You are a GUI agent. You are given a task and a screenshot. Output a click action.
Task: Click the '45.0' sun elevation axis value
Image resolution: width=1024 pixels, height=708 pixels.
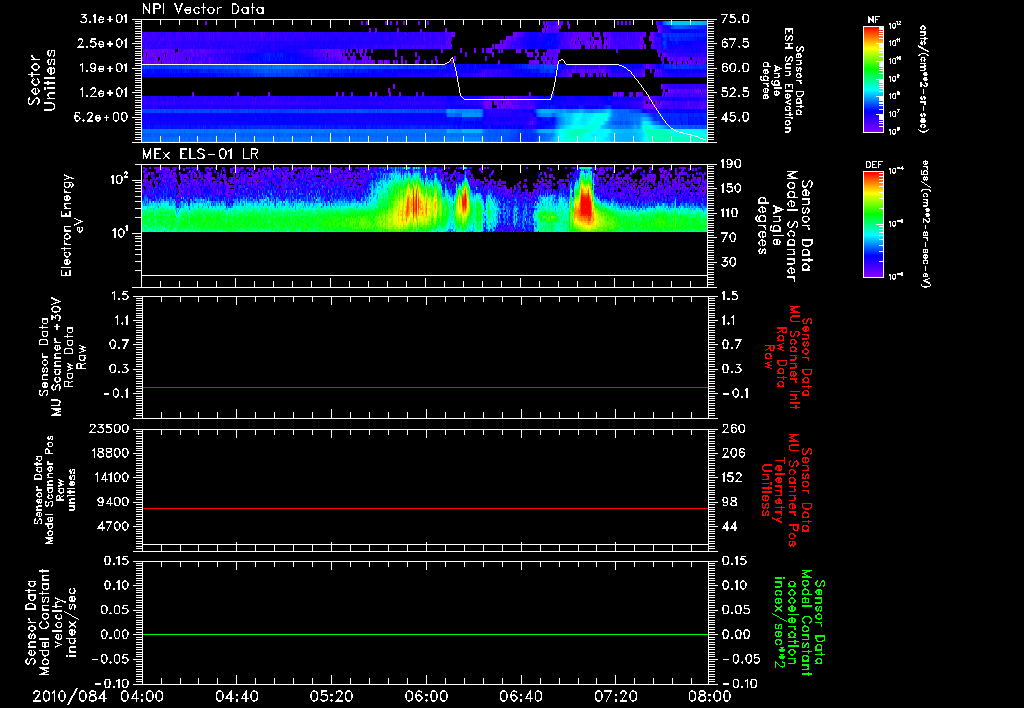[x=735, y=118]
